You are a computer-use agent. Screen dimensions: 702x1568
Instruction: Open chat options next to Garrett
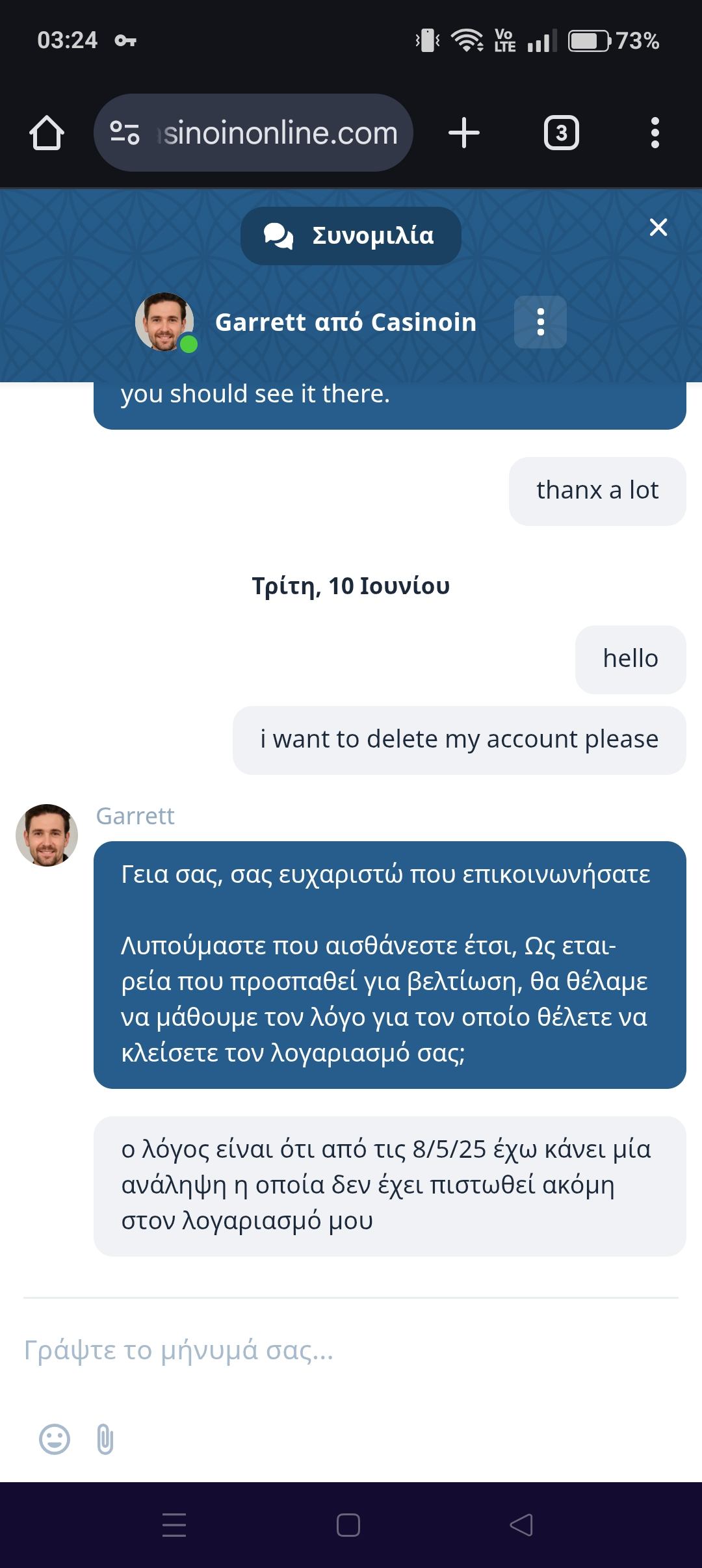coord(540,322)
